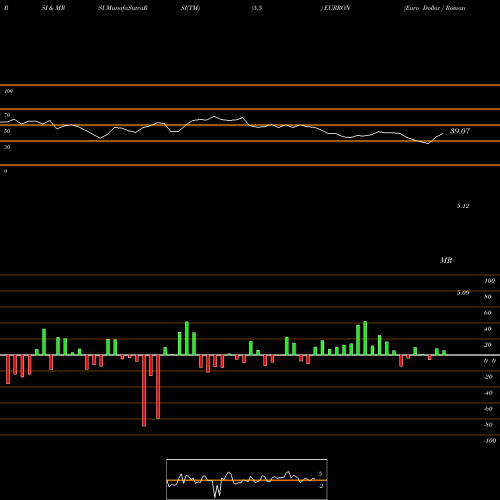Click the RSI axis 30 level label
The width and height of the screenshot is (500, 500).
point(7,147)
